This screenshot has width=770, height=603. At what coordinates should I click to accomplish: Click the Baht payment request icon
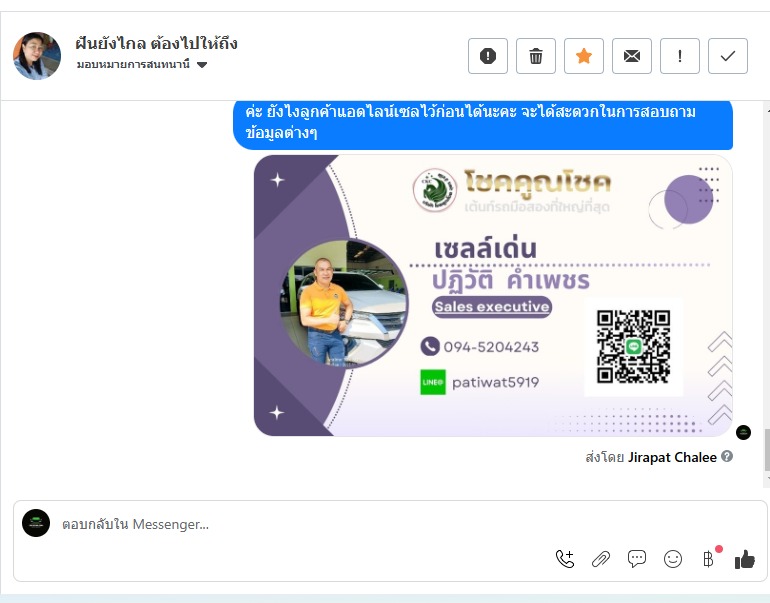(709, 559)
